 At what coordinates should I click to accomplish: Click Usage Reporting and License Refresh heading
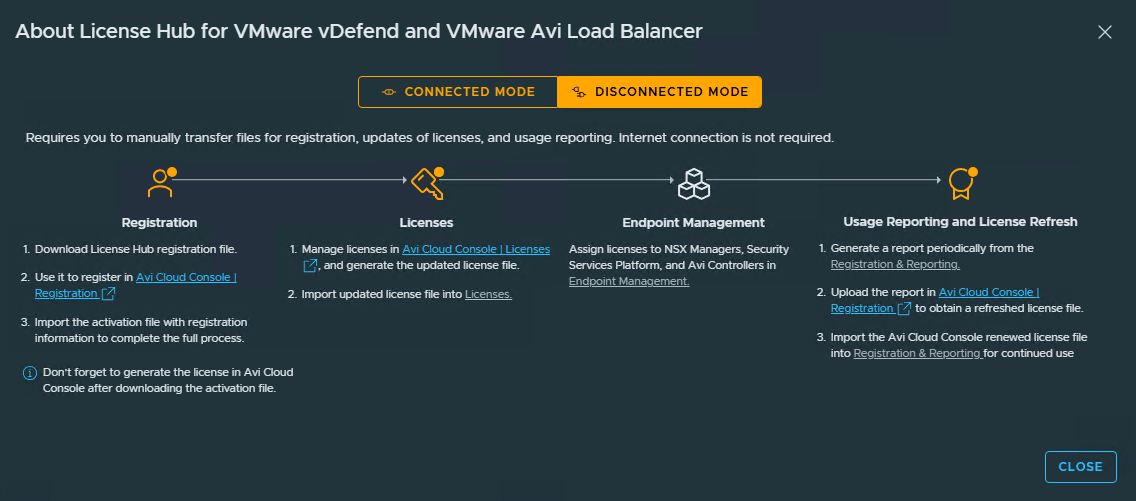[960, 222]
